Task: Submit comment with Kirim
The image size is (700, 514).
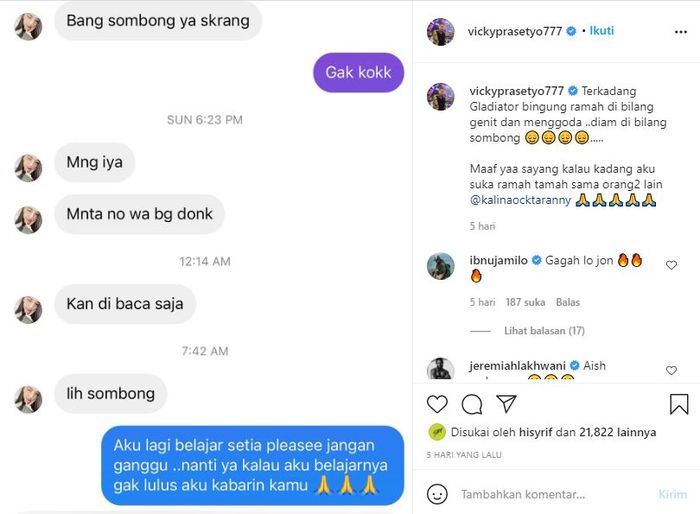Action: [x=673, y=494]
